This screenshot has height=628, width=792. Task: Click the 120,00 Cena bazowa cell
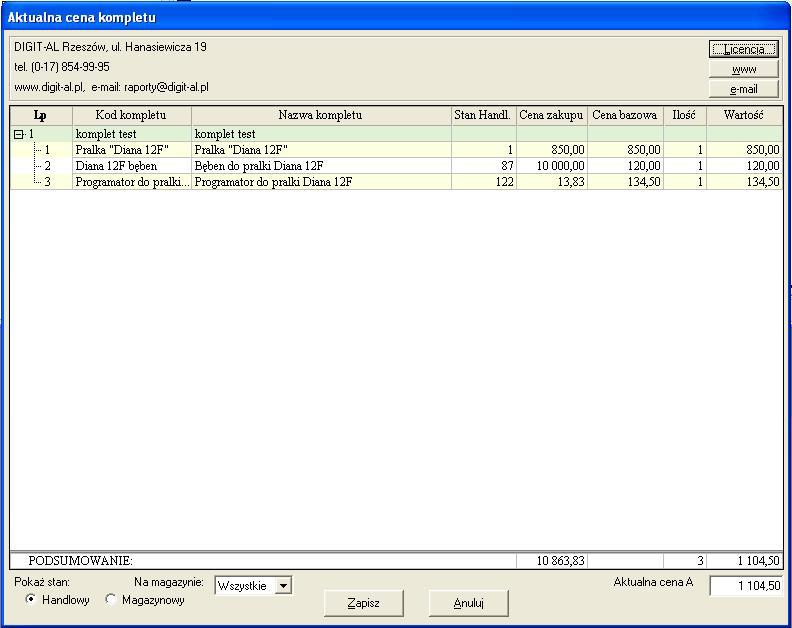click(625, 166)
